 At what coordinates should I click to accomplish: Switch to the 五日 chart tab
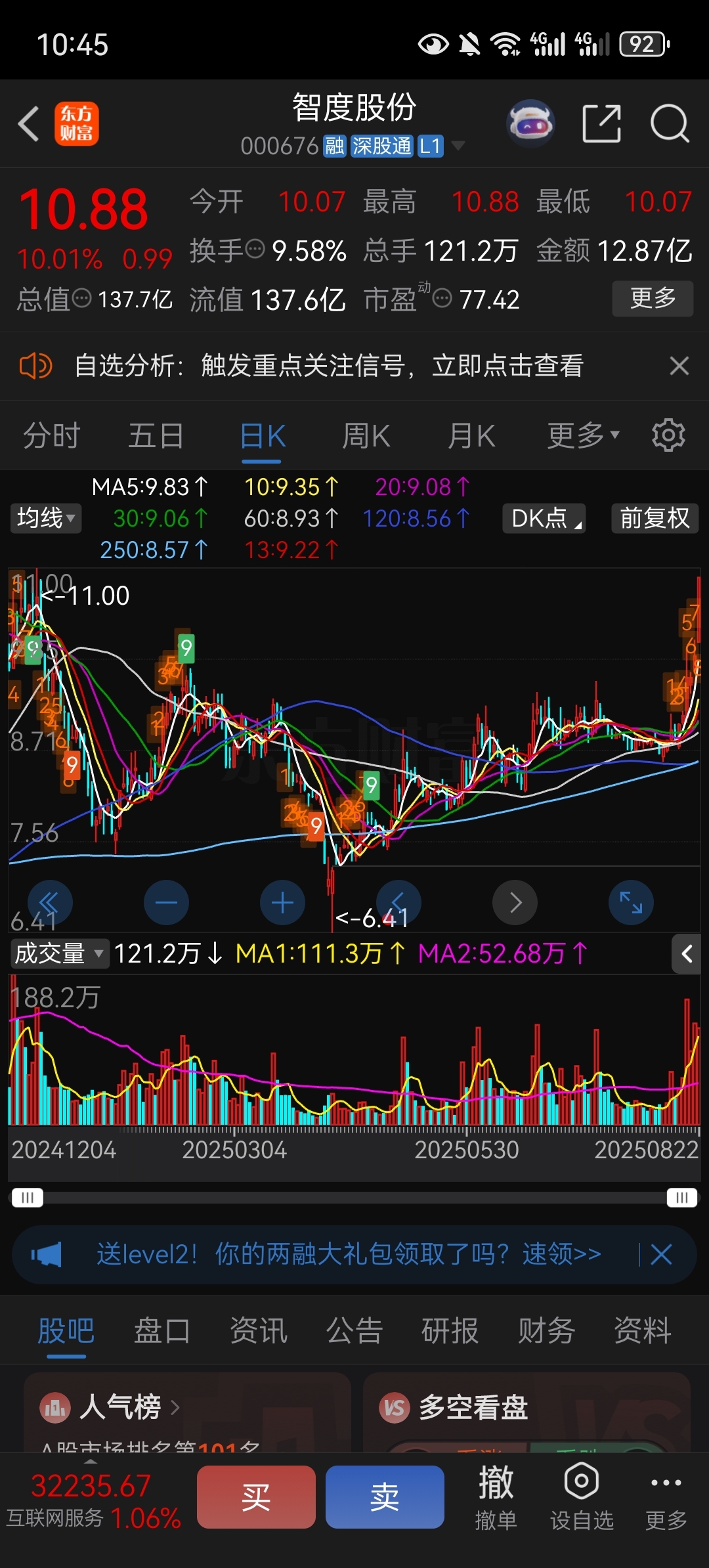pos(156,436)
